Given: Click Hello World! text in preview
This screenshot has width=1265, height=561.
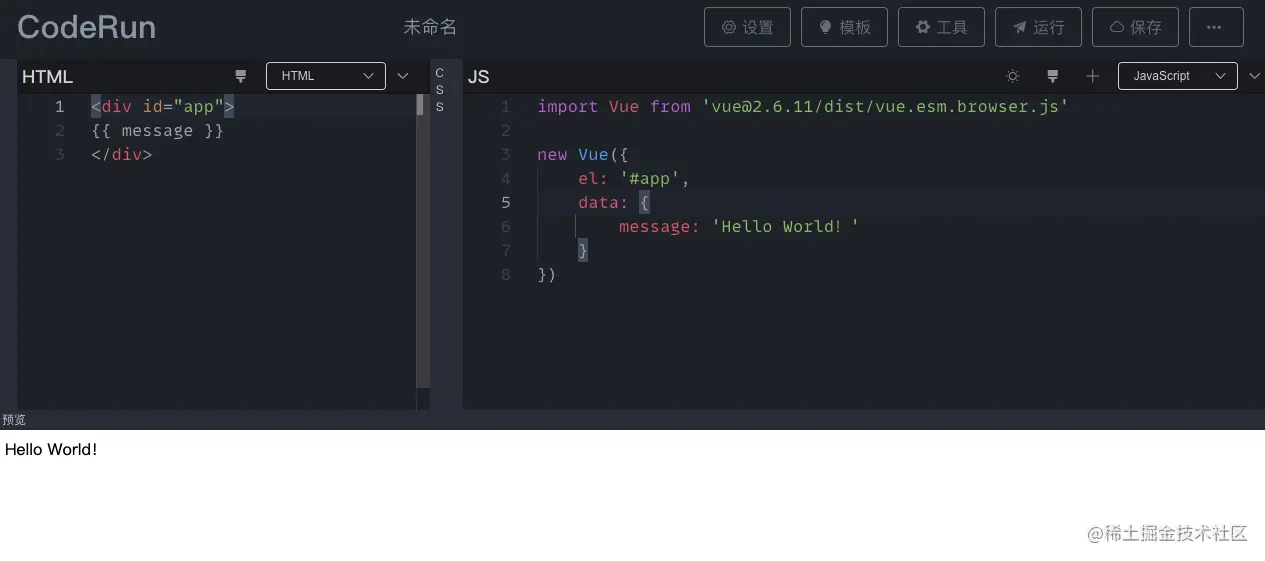Looking at the screenshot, I should (x=51, y=449).
